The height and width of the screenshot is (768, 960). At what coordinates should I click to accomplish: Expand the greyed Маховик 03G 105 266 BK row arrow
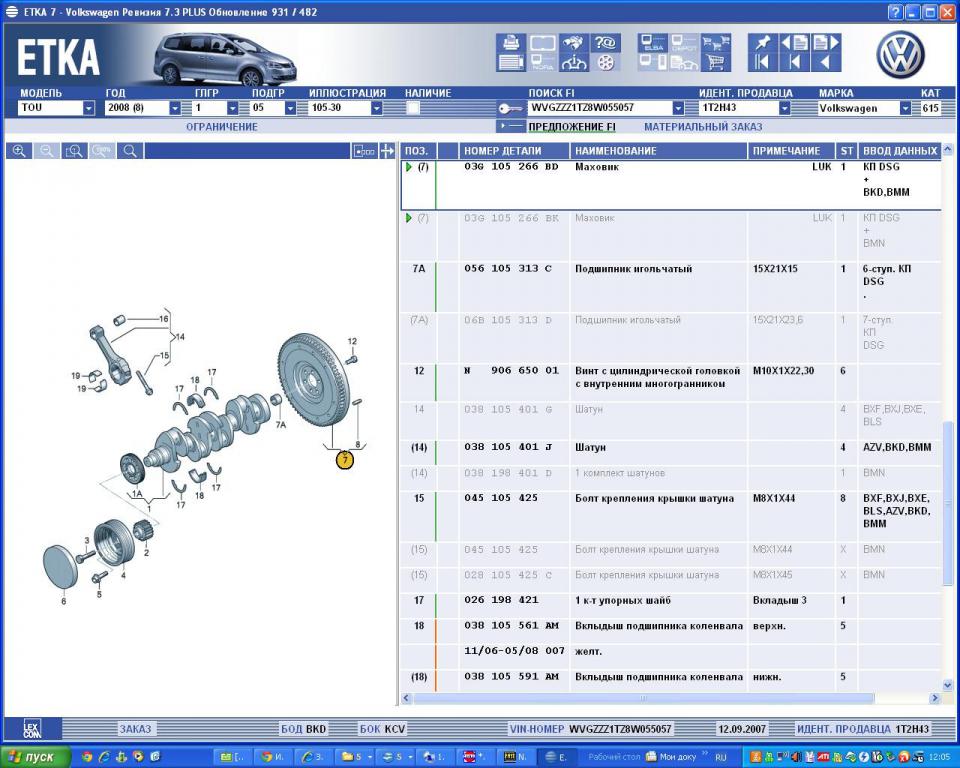tap(409, 218)
